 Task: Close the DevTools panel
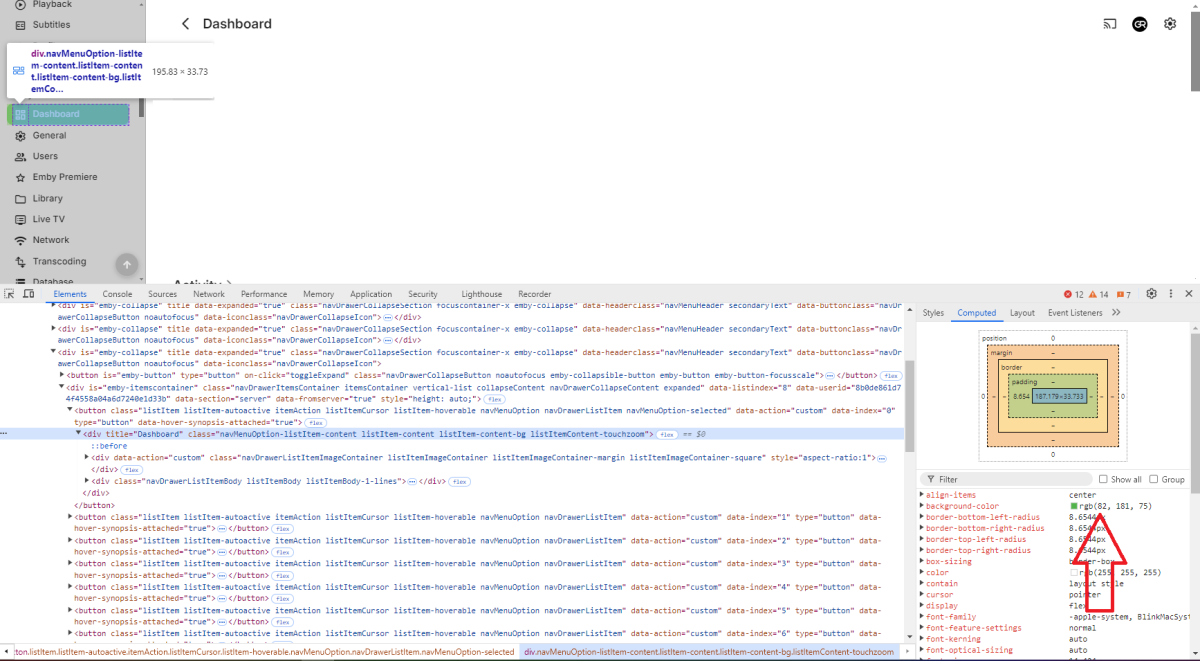(x=1189, y=294)
